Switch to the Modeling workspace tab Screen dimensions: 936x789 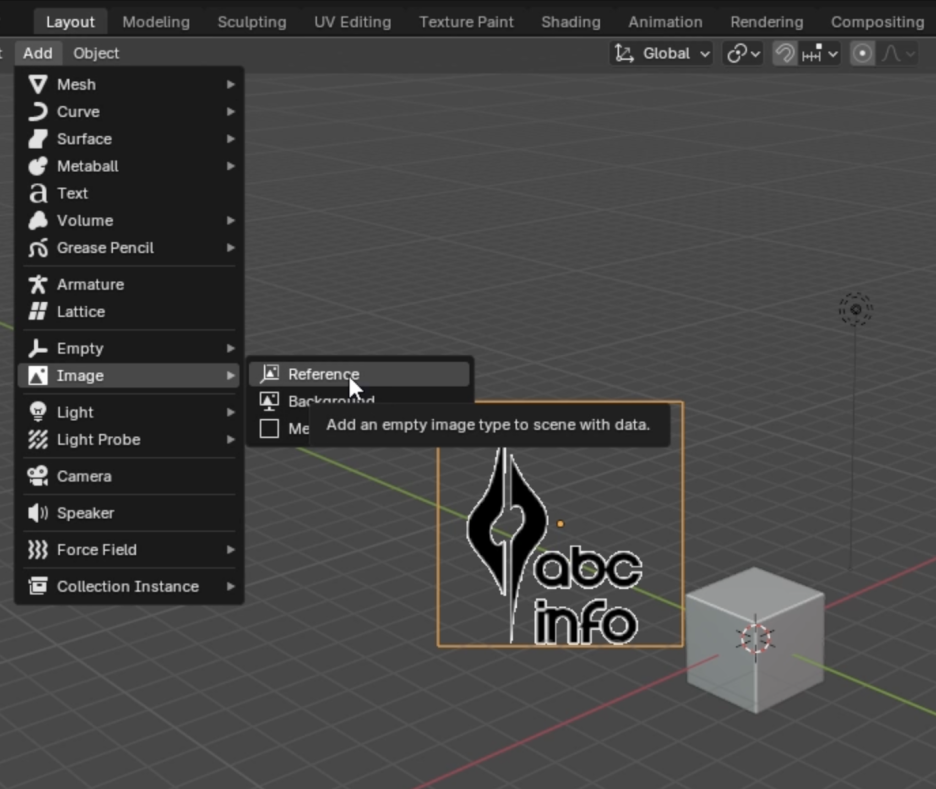156,22
